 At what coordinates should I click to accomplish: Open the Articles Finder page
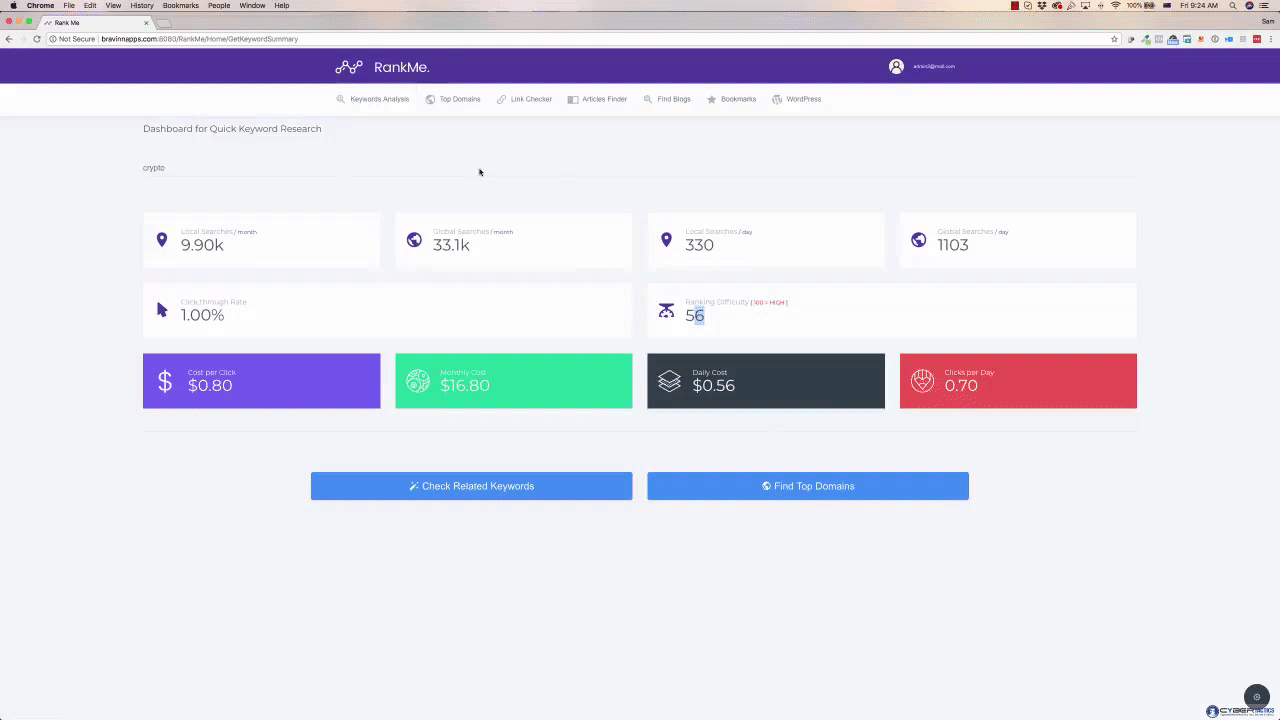597,99
